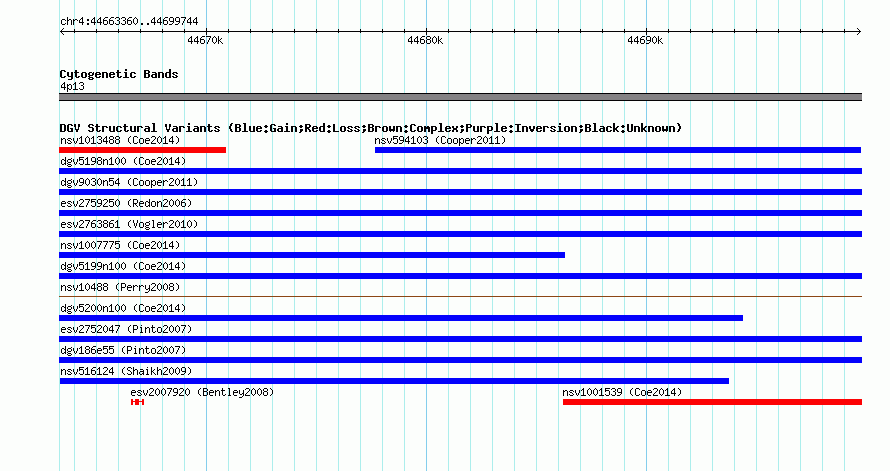Select the nsv10488 (Perry2008) label

120,287
